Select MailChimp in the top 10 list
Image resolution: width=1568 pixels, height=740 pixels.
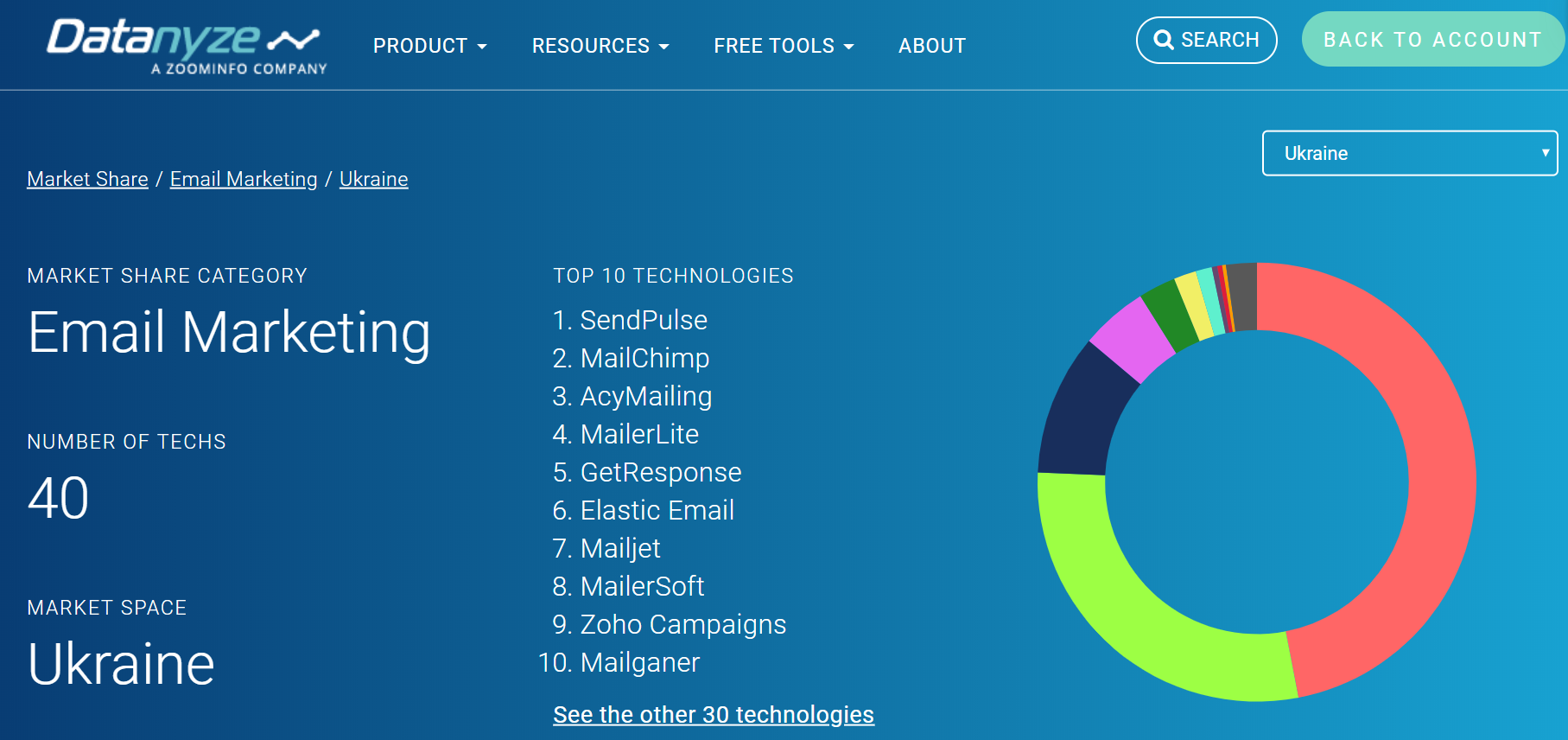pos(644,358)
